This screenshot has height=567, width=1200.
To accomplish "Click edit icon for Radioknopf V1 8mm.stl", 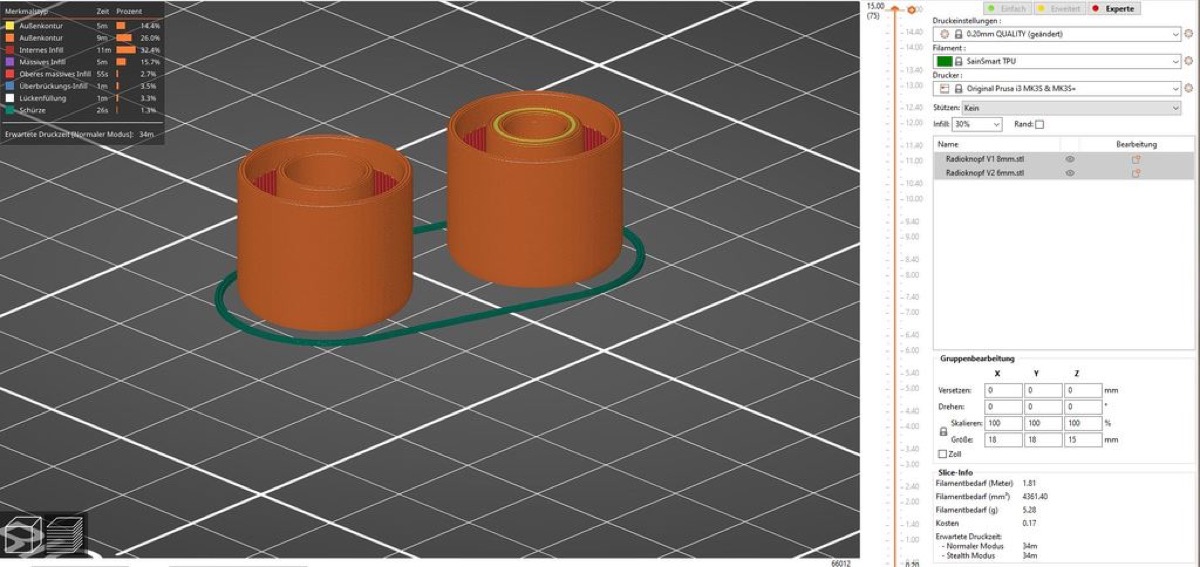I will click(1136, 159).
